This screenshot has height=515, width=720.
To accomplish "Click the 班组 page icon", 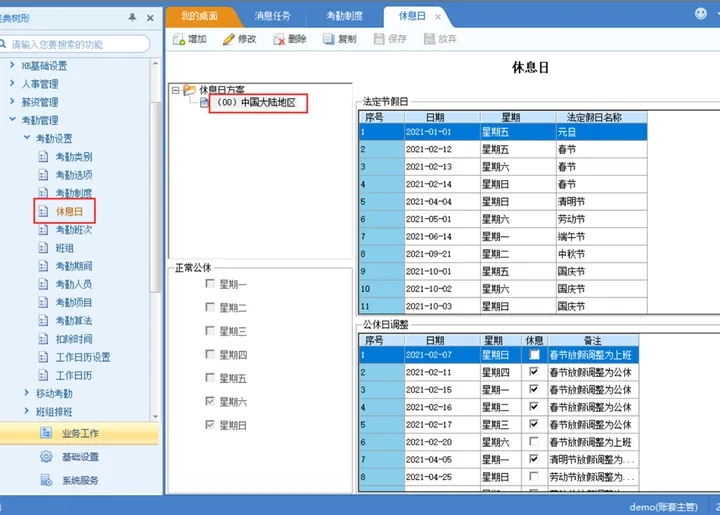I will coord(43,248).
